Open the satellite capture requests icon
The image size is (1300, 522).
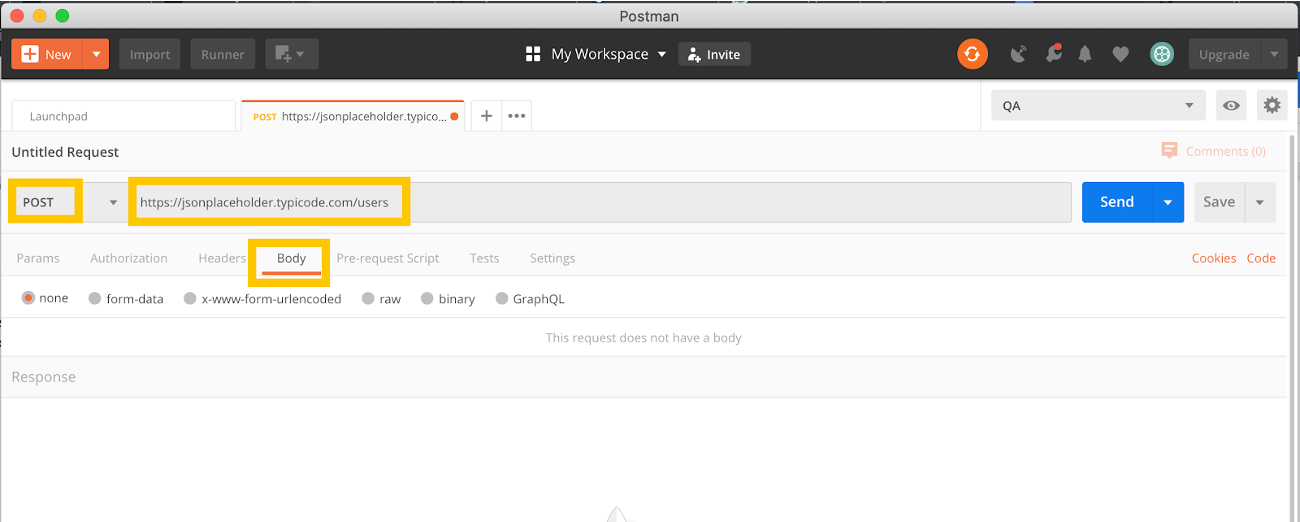(x=1018, y=54)
